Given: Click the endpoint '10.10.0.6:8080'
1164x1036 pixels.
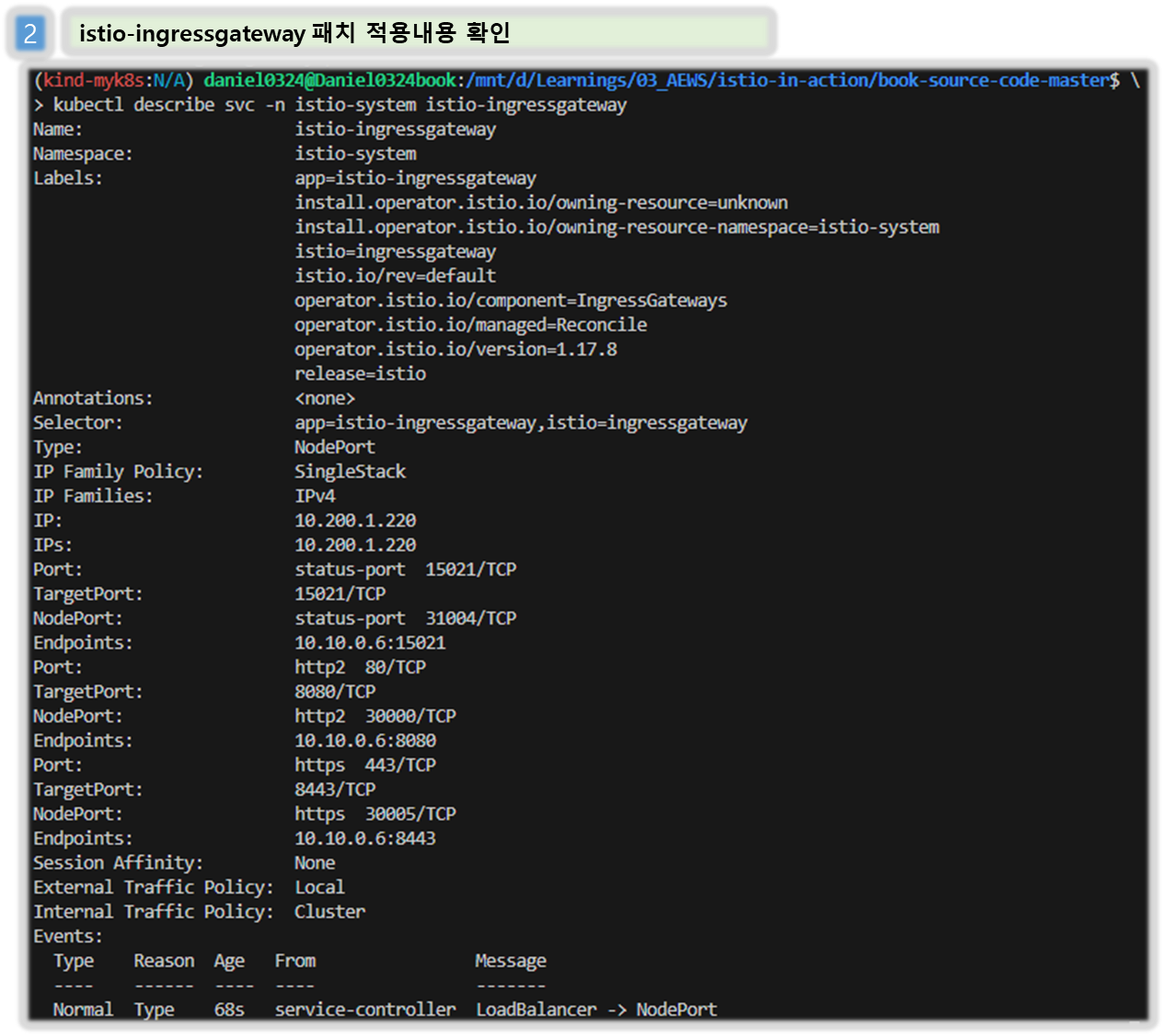Looking at the screenshot, I should pos(365,741).
